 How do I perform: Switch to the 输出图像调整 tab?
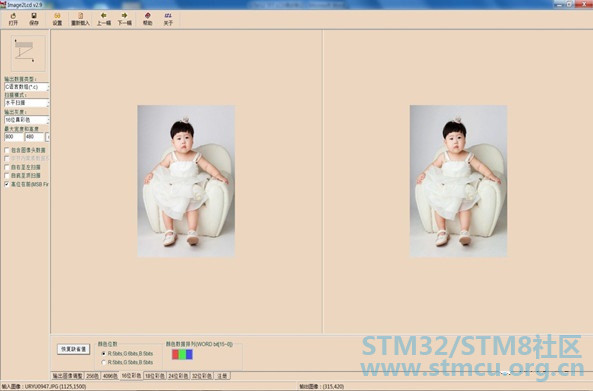coord(67,376)
